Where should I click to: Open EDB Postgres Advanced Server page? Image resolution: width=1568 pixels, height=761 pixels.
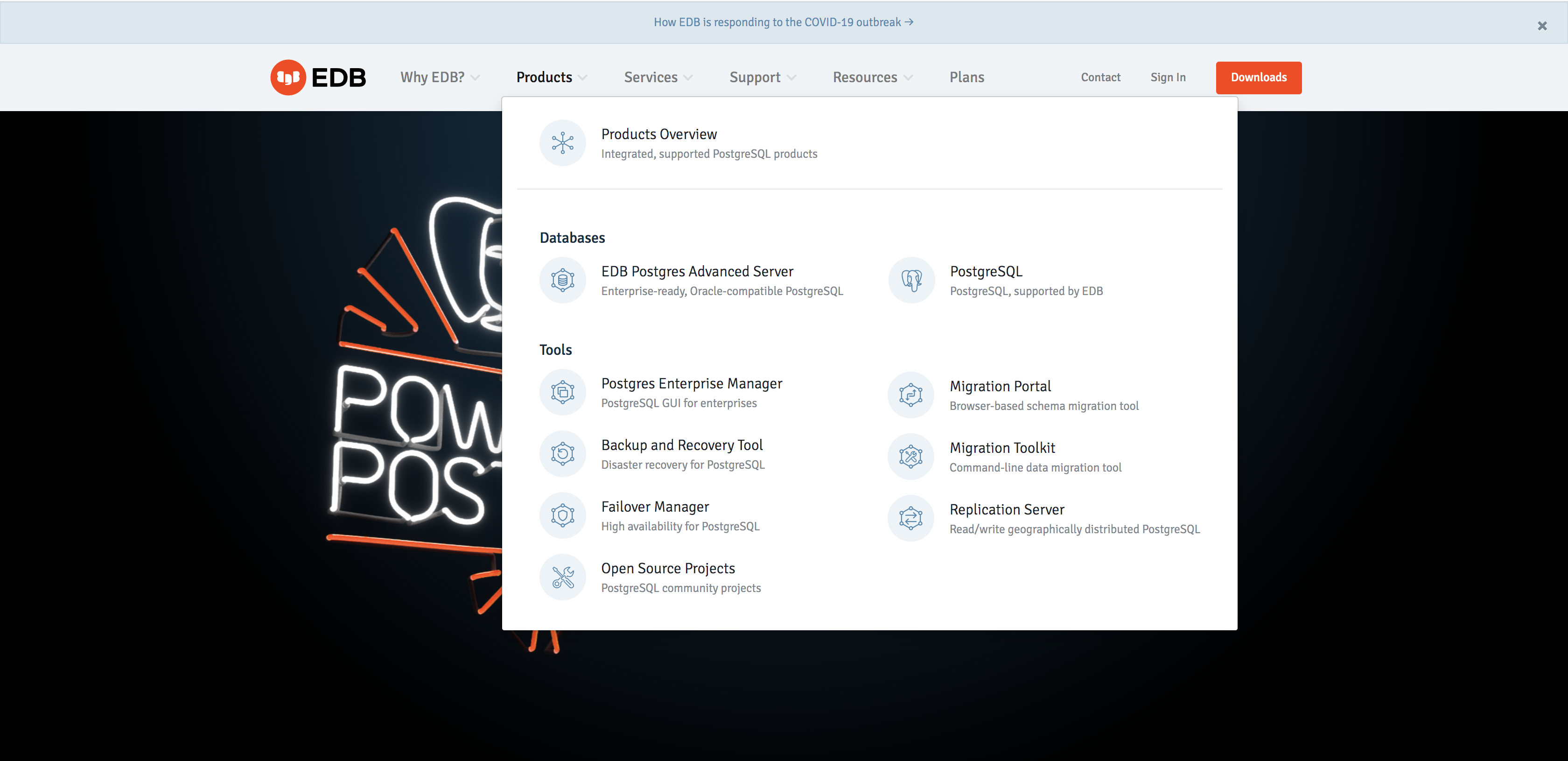click(697, 271)
